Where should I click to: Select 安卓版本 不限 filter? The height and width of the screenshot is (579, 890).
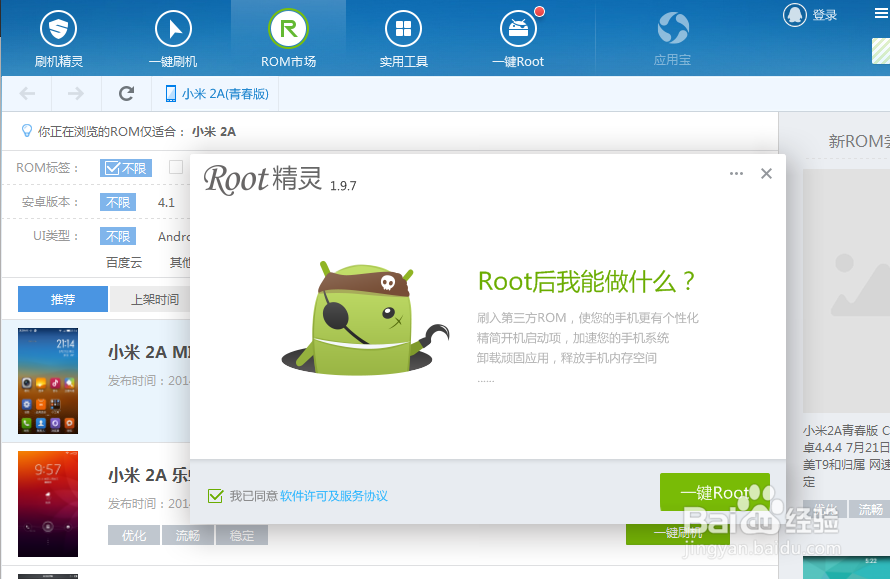pos(118,202)
